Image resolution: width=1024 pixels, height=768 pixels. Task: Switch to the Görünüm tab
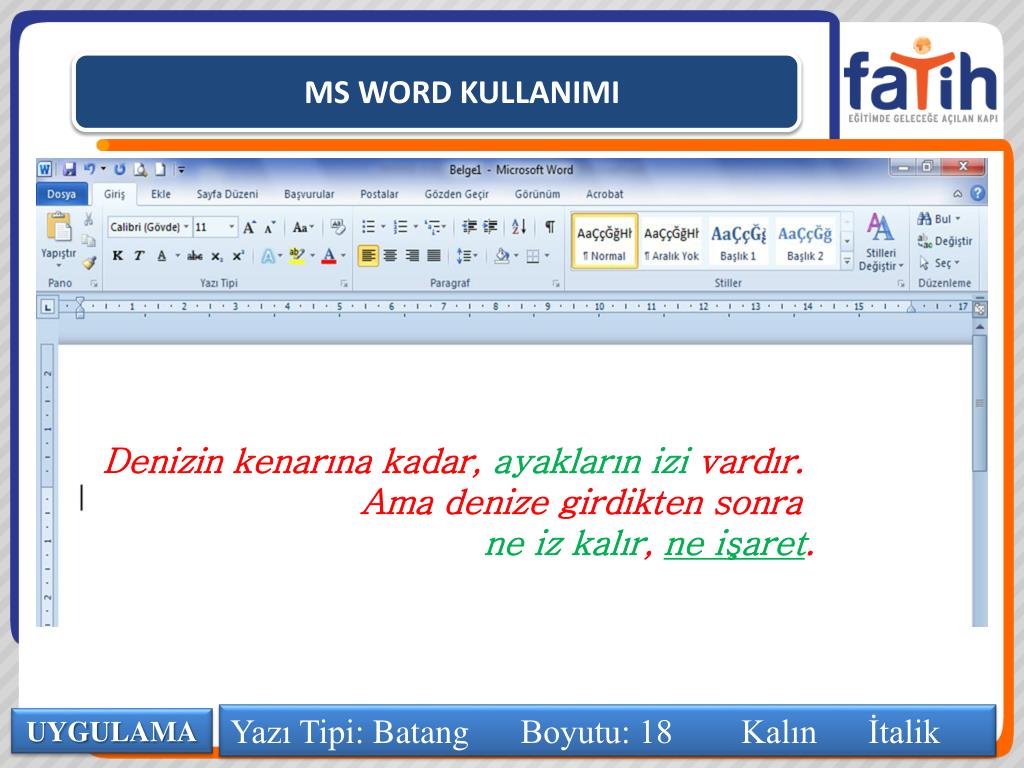coord(537,194)
